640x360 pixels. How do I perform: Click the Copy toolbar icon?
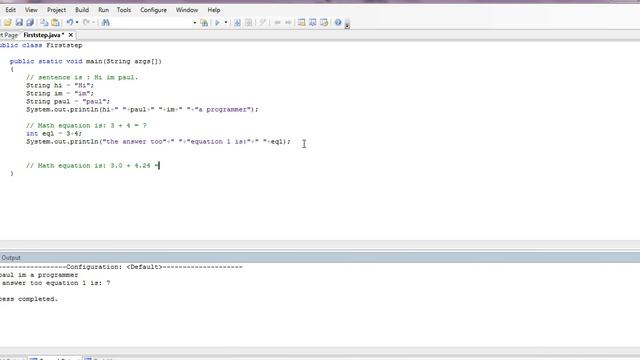pyautogui.click(x=44, y=22)
